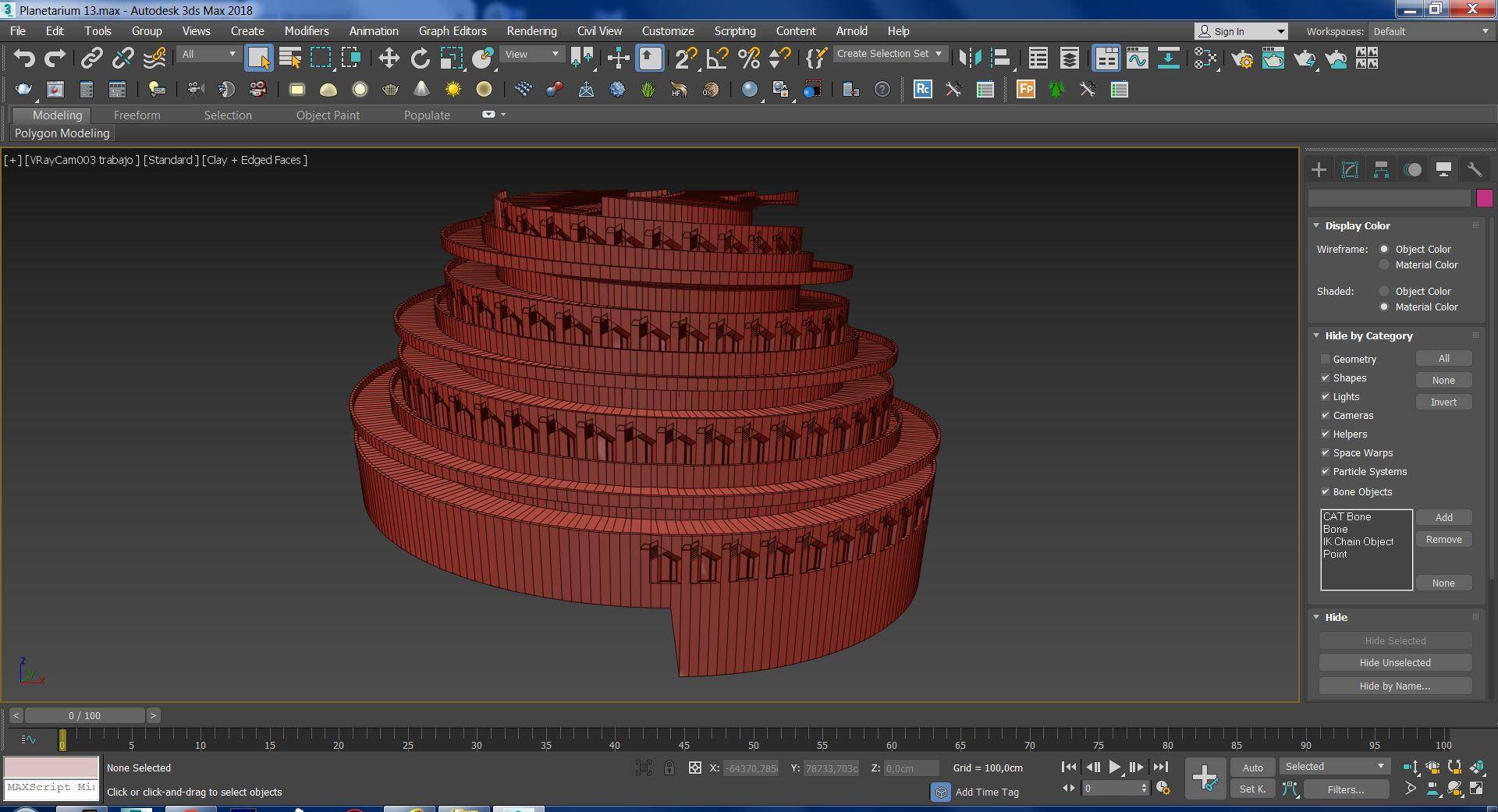
Task: Select the Object Color wireframe radio button
Action: [x=1385, y=249]
